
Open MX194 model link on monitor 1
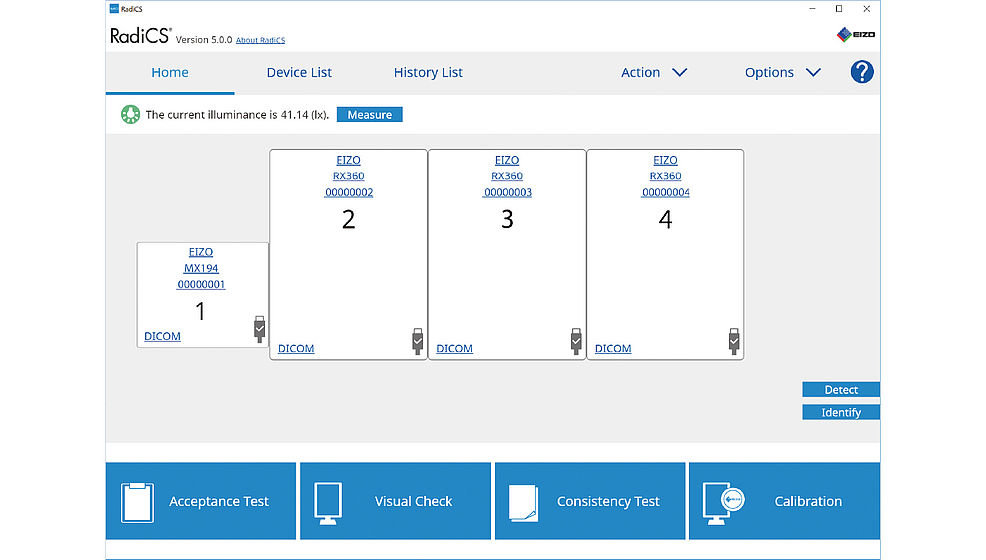(x=203, y=268)
